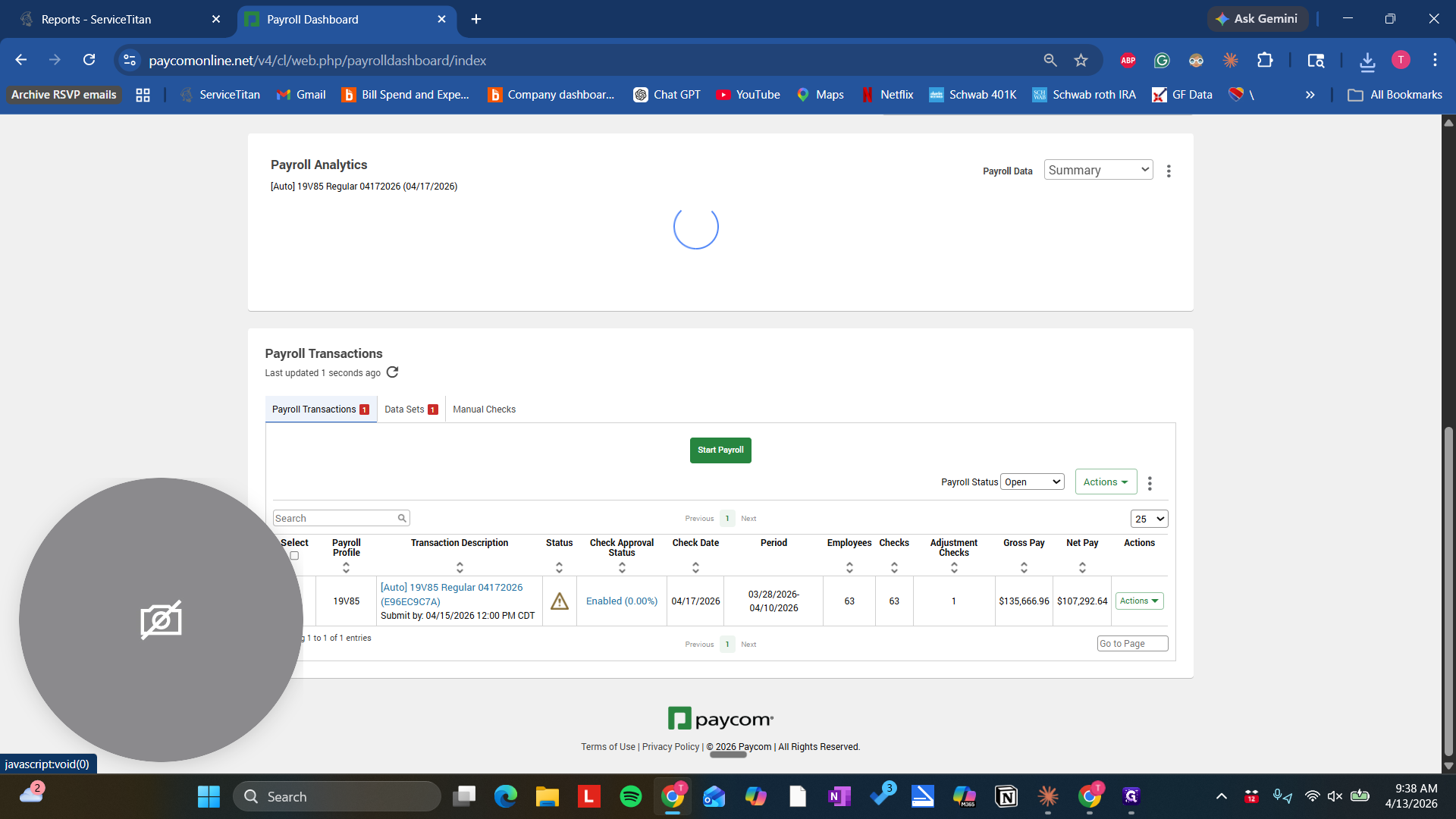The image size is (1456, 819).
Task: Launch Spotify from the taskbar
Action: point(630,796)
